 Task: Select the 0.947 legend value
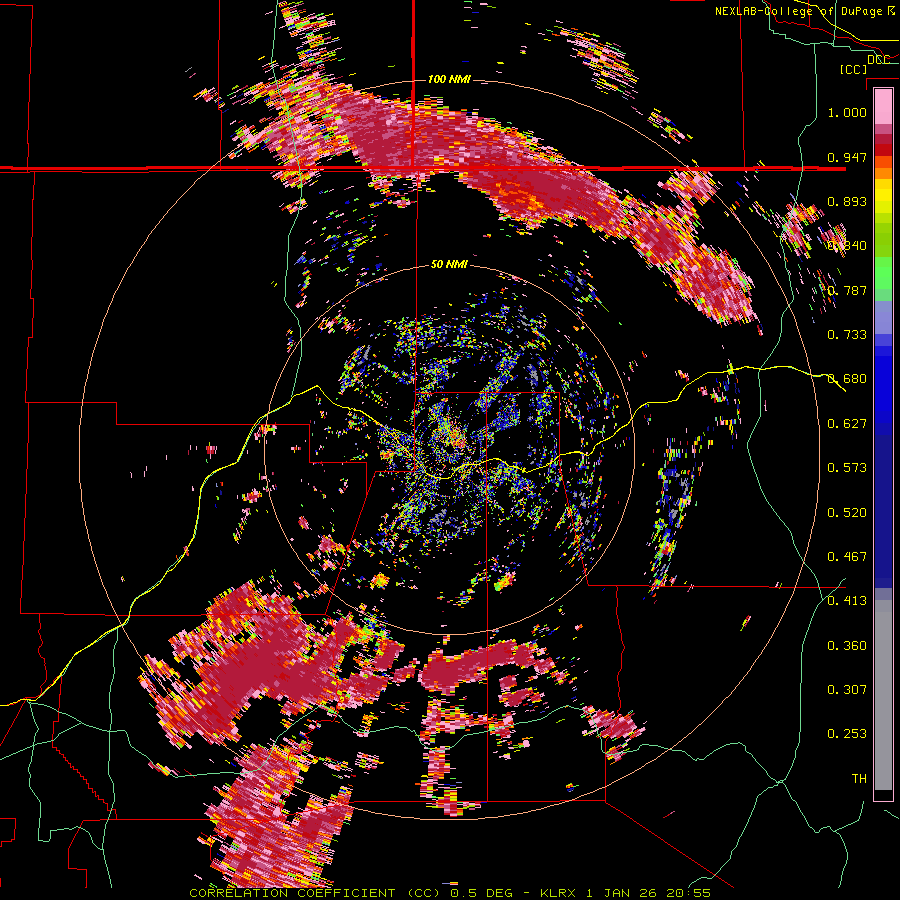[x=847, y=157]
